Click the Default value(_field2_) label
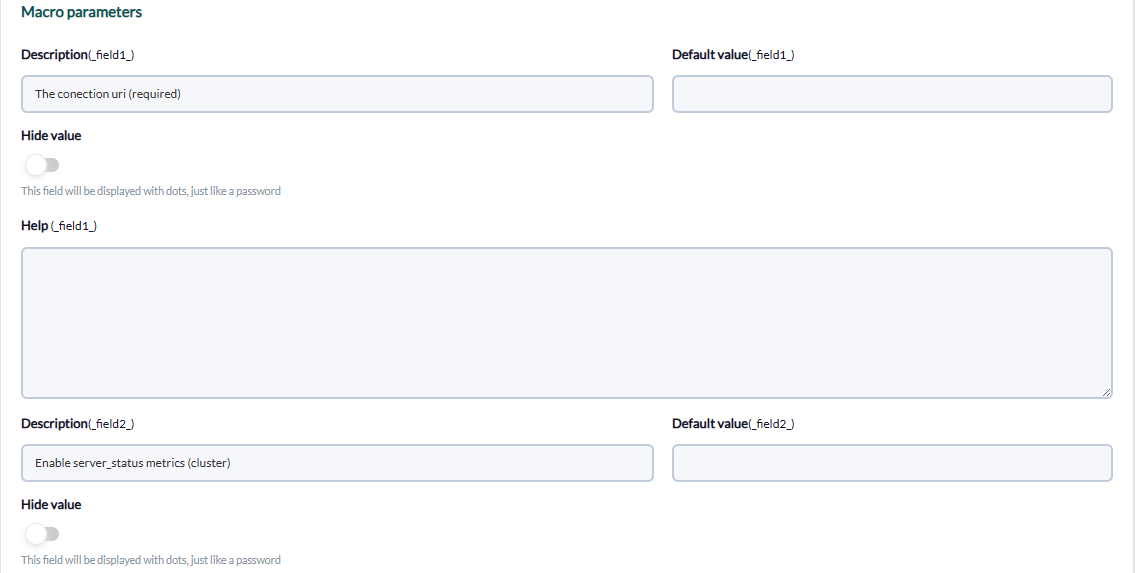1135x573 pixels. (x=733, y=424)
